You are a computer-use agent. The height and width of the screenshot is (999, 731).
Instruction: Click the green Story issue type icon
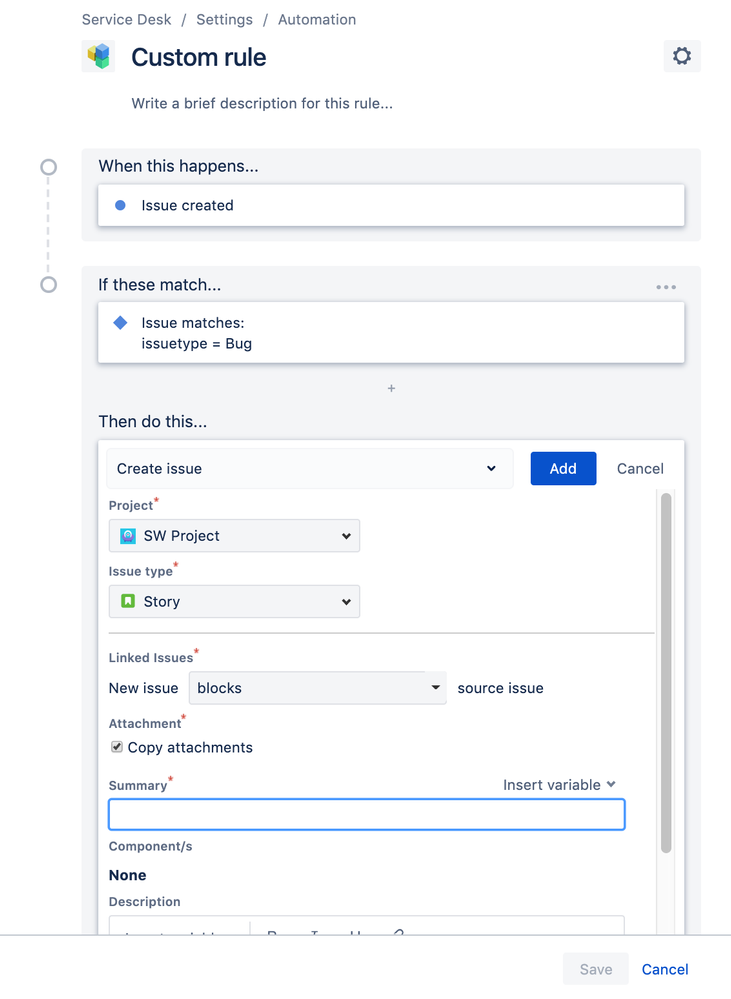coord(128,601)
